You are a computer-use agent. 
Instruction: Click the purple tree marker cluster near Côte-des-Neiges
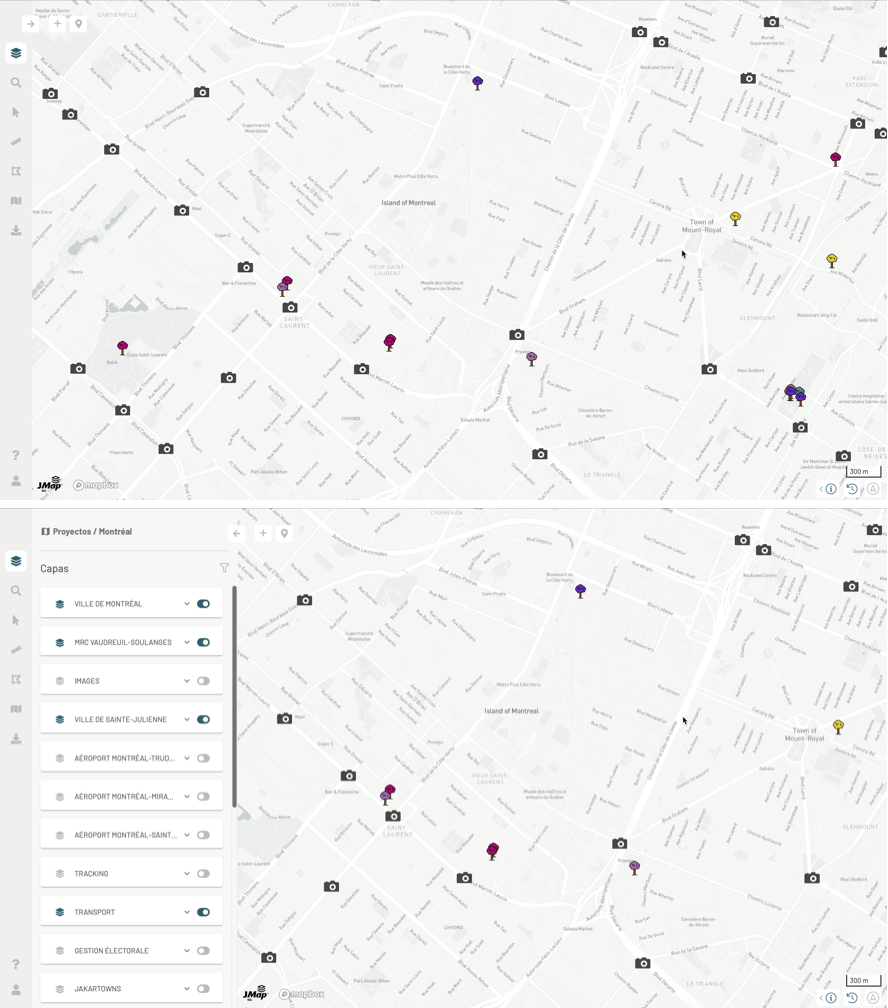click(795, 392)
